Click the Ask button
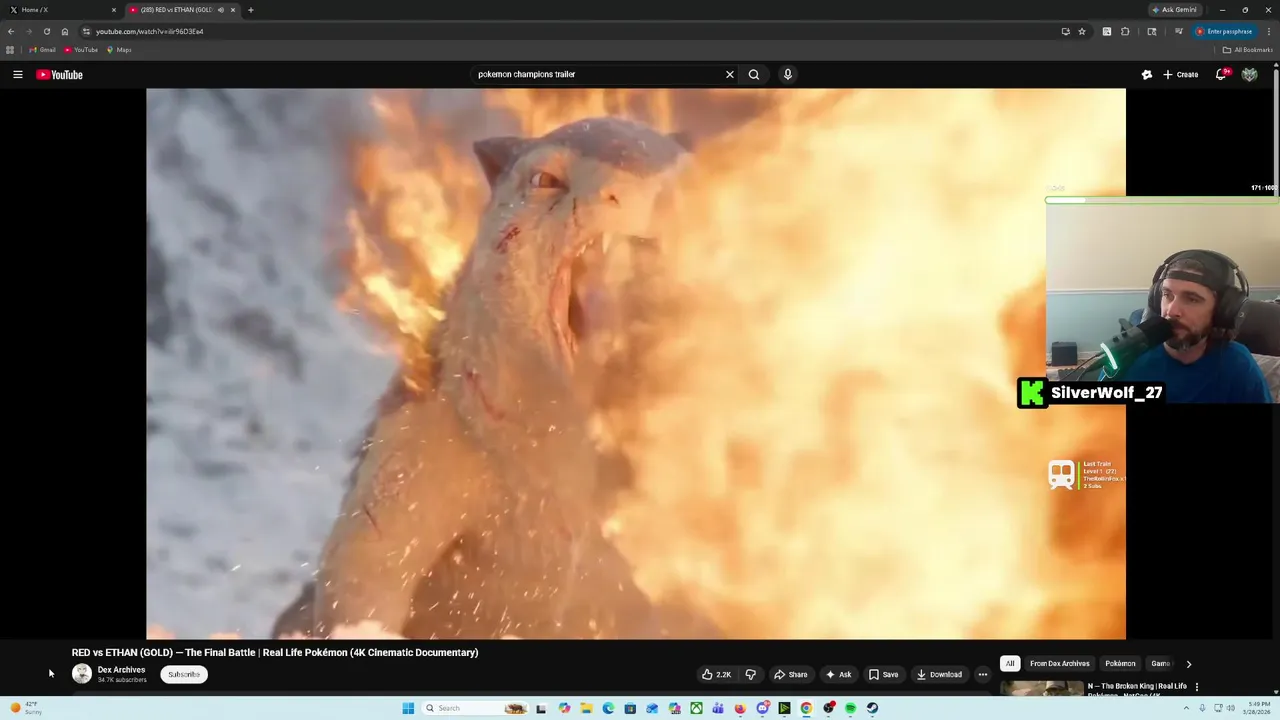The width and height of the screenshot is (1280, 720). point(838,674)
